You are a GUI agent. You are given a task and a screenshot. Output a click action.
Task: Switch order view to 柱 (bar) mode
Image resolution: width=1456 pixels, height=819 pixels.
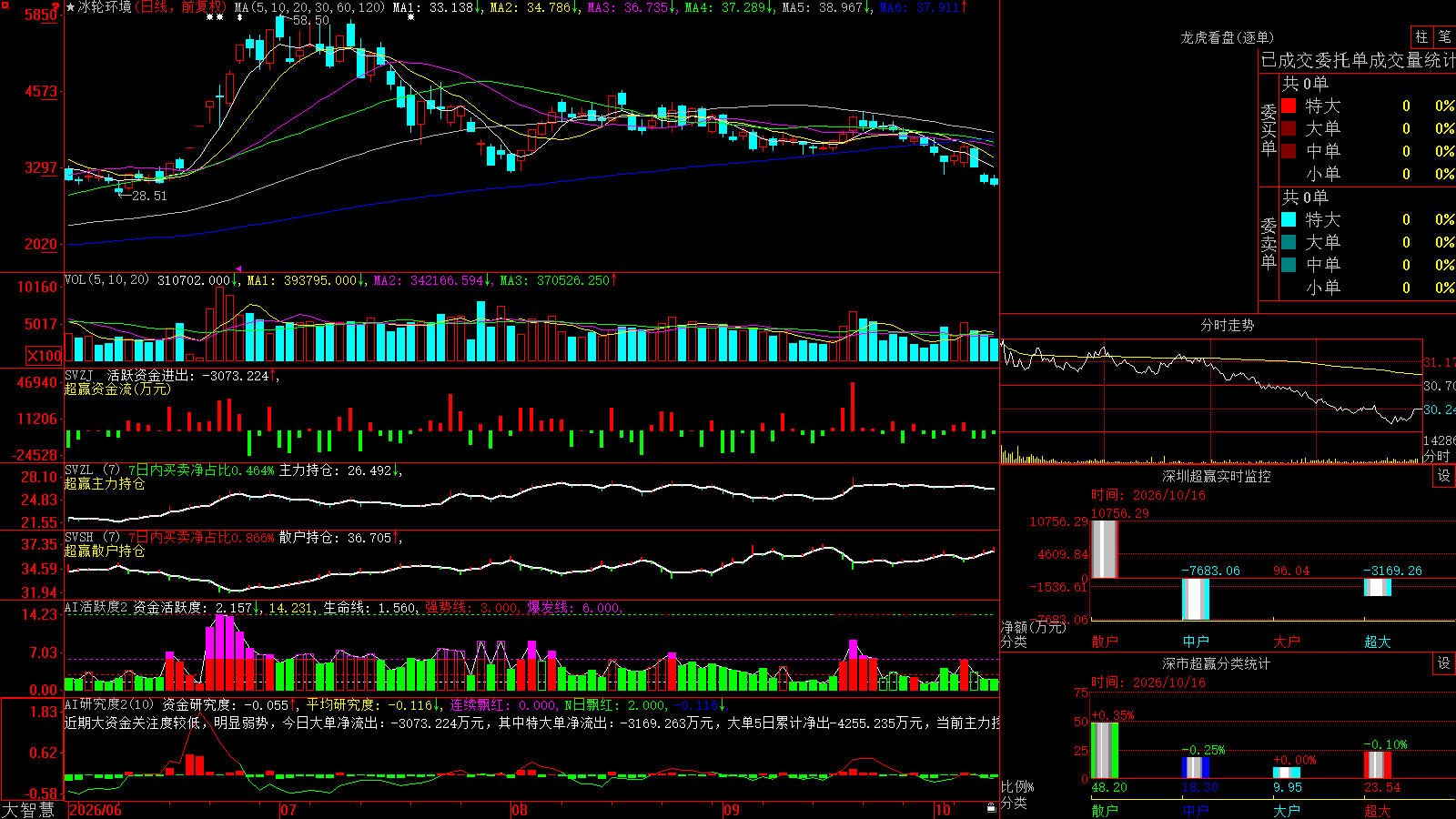[1421, 36]
